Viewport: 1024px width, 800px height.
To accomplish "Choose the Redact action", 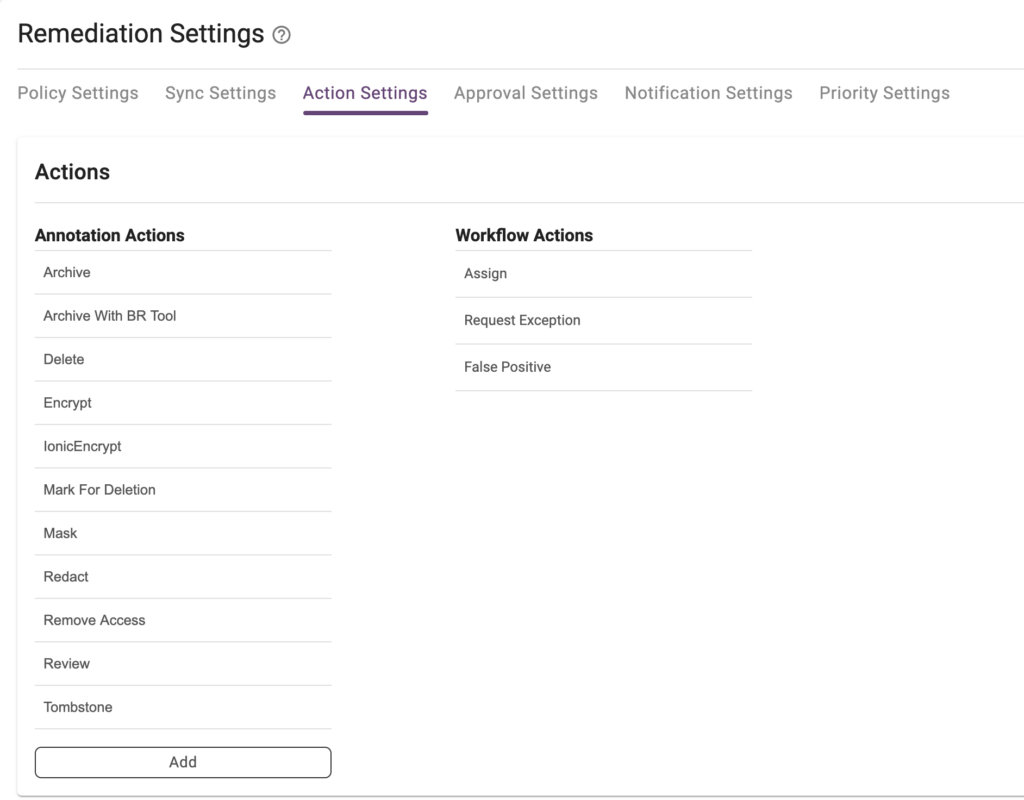I will 183,577.
